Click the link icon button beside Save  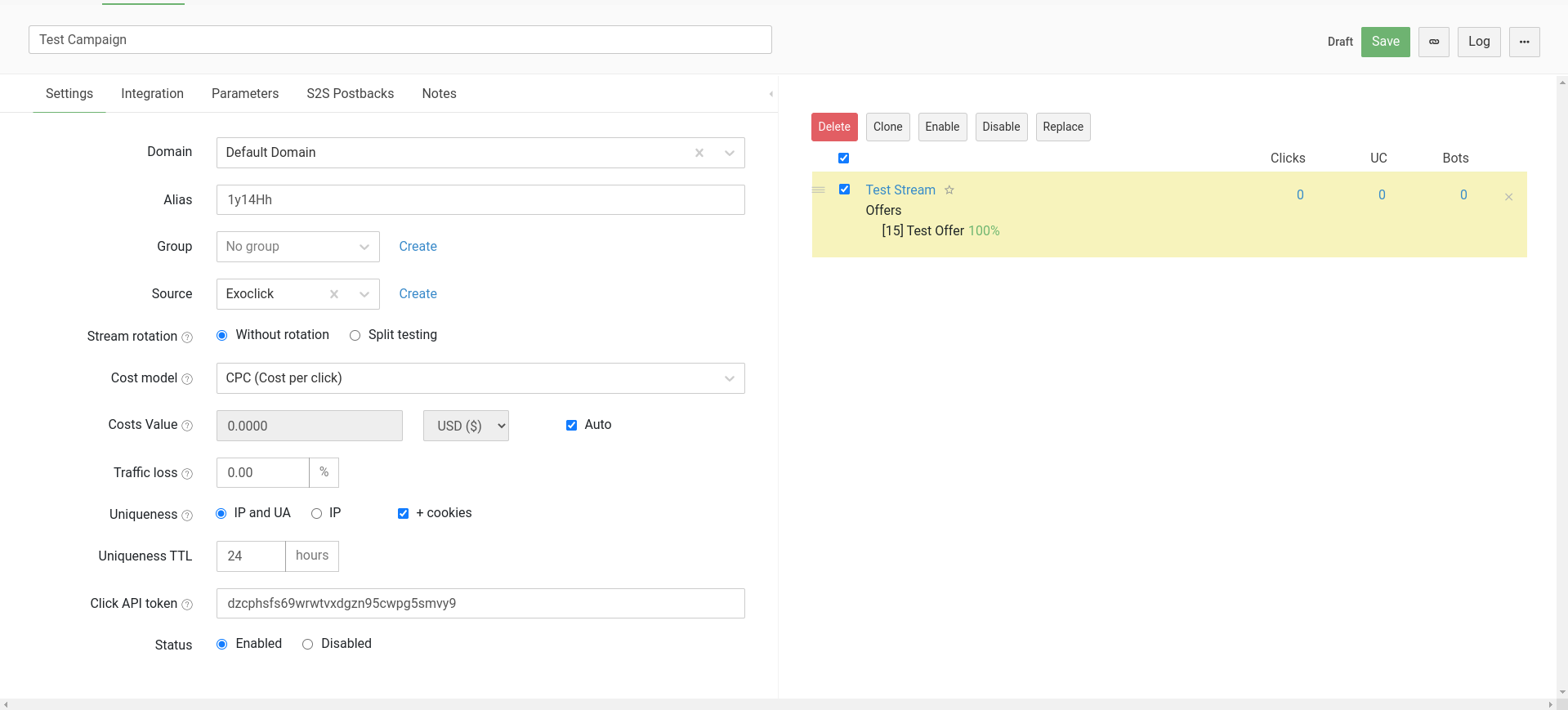(1433, 42)
